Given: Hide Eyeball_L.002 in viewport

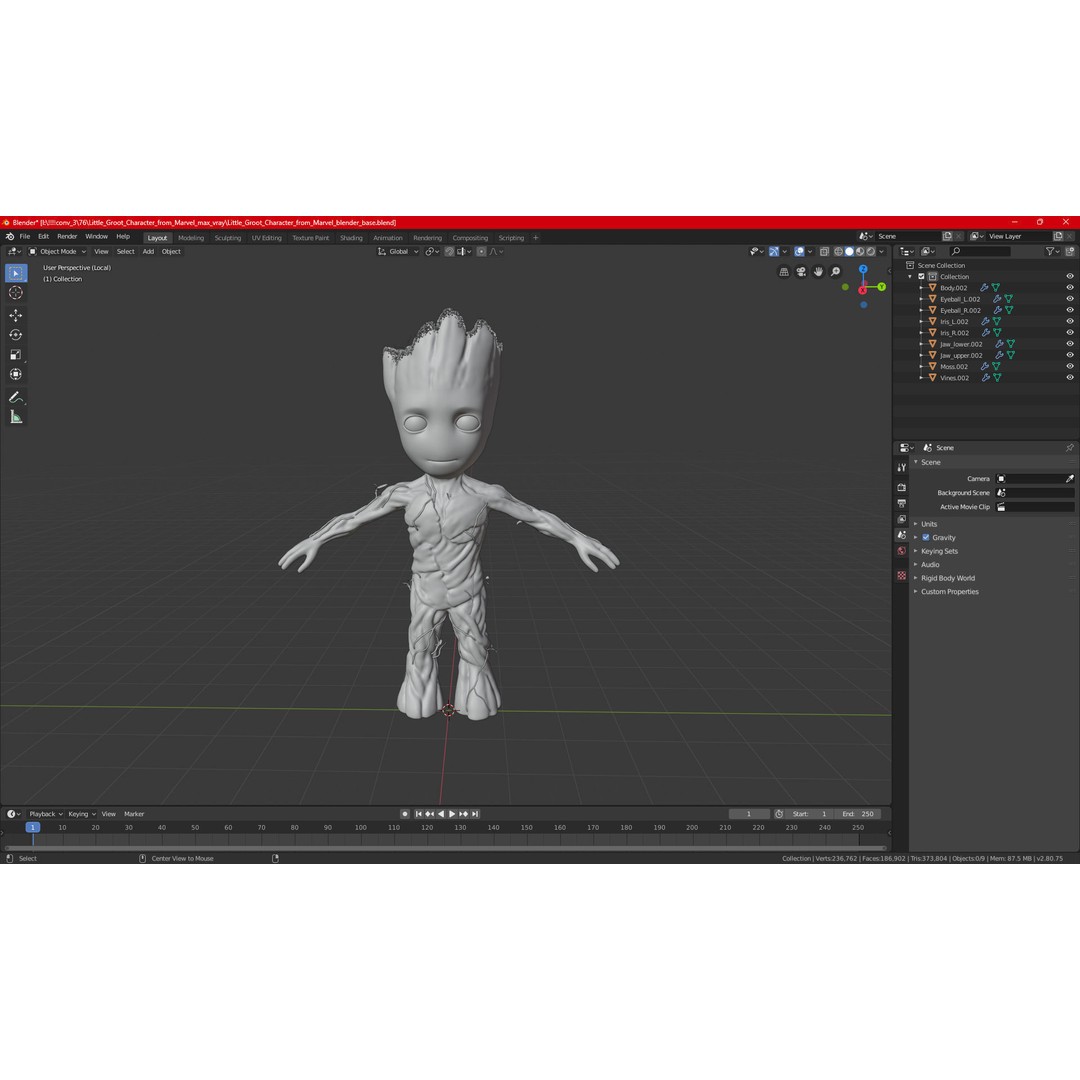Looking at the screenshot, I should [1070, 299].
